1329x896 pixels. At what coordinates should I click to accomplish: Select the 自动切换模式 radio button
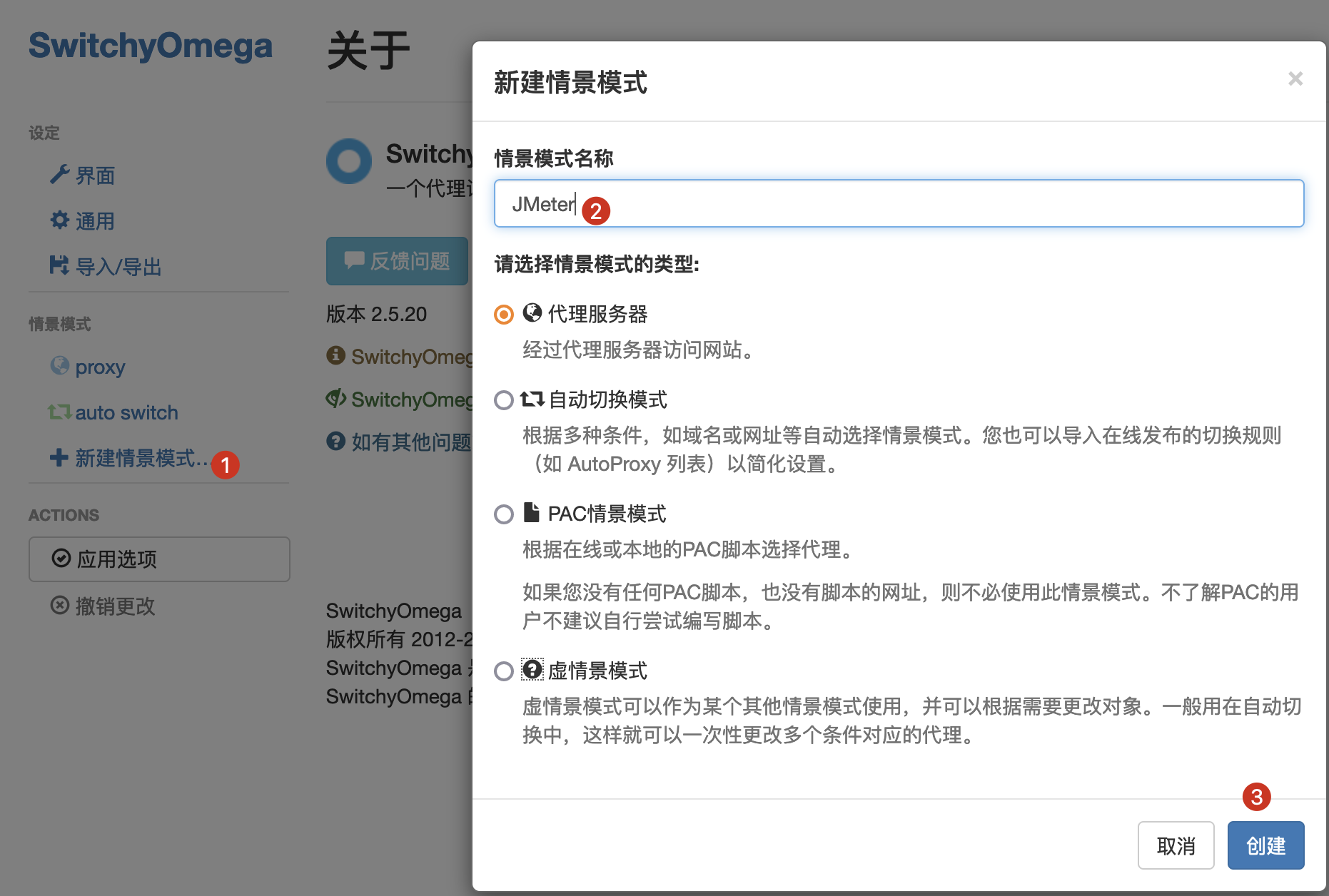pos(504,400)
